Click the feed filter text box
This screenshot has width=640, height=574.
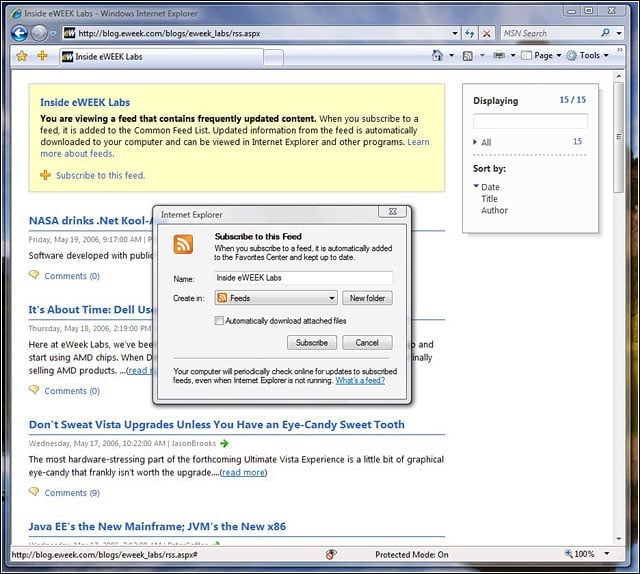coord(530,122)
